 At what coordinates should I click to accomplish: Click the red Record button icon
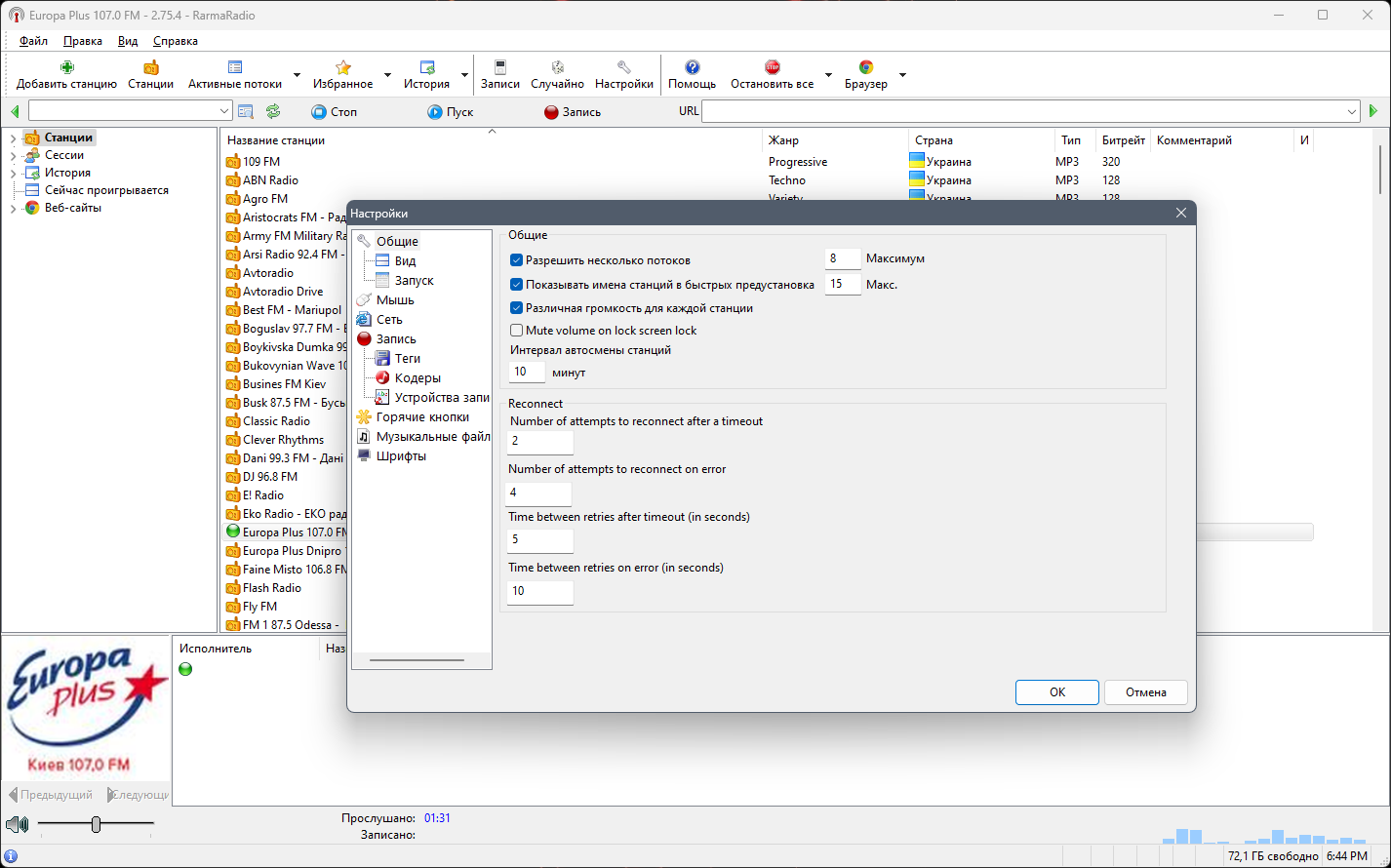551,112
